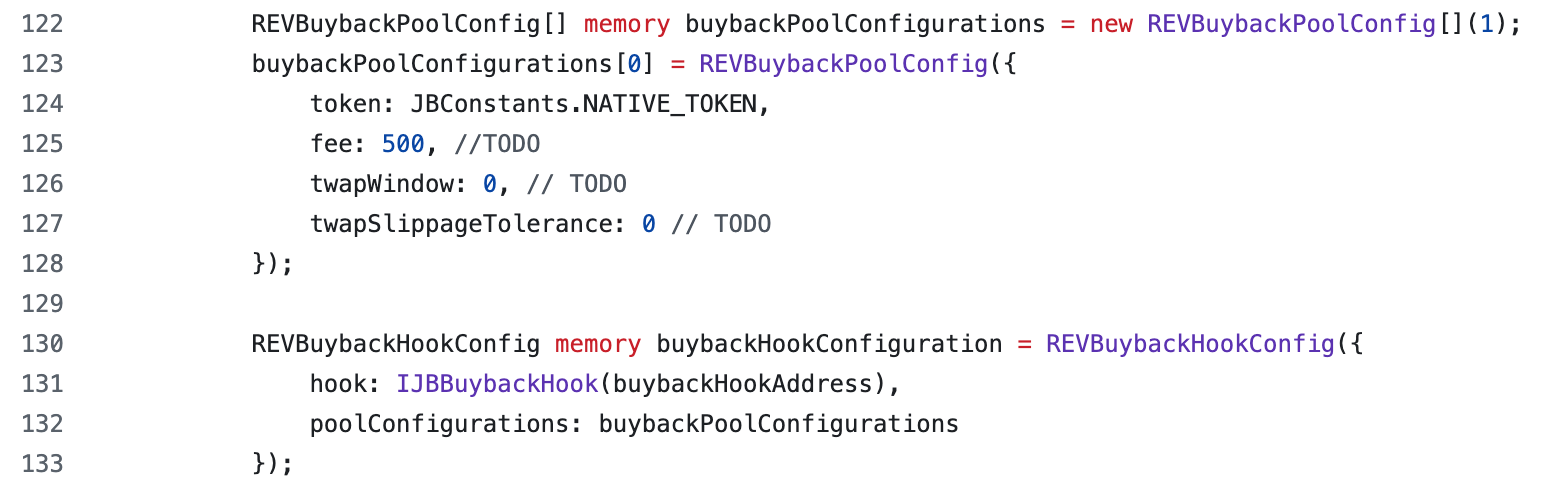
Task: Click the TODO comment on the twapWindow line
Action: click(598, 184)
